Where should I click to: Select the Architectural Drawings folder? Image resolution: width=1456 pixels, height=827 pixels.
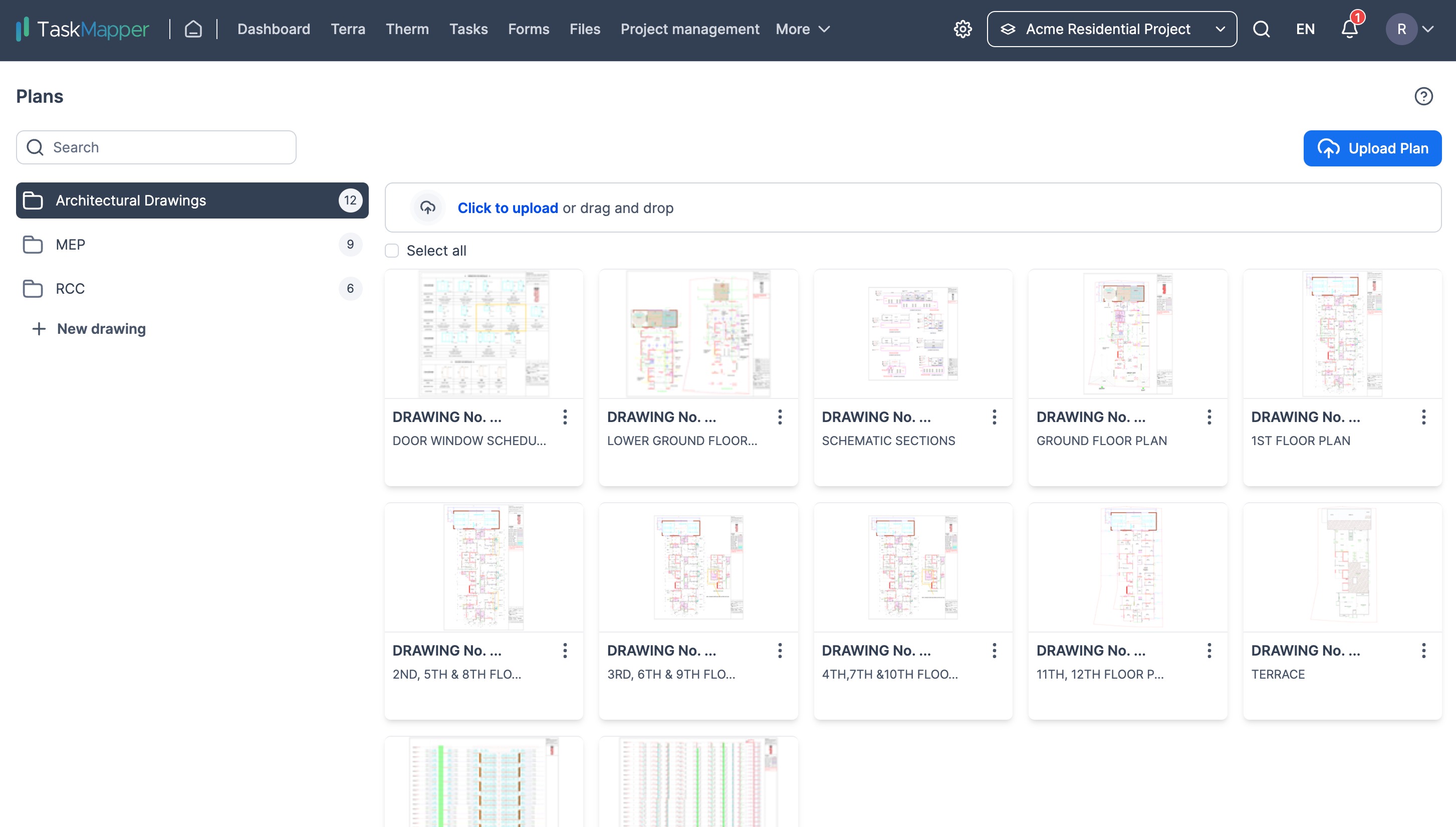tap(192, 200)
